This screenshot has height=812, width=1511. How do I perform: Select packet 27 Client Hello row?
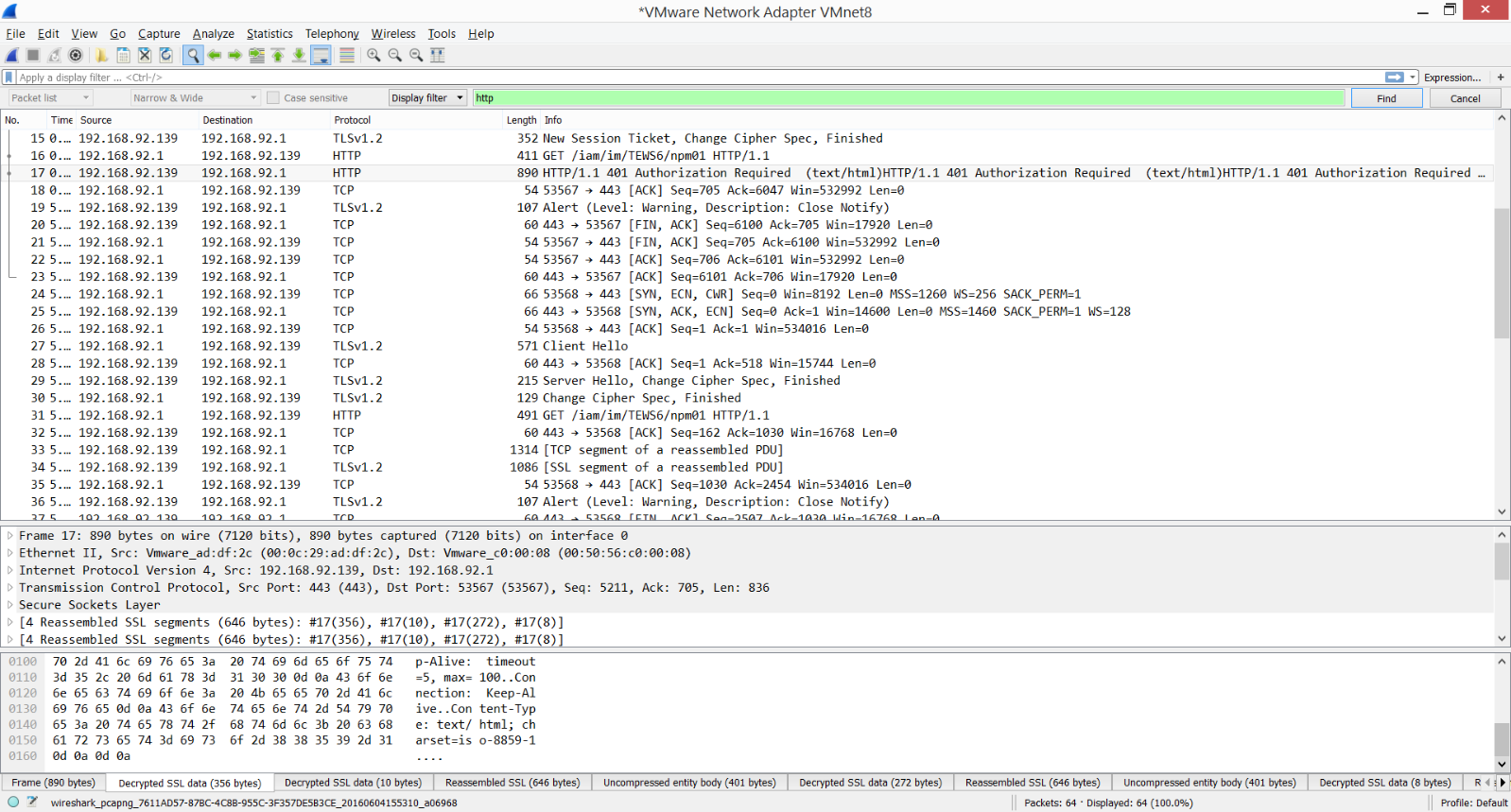pos(747,346)
